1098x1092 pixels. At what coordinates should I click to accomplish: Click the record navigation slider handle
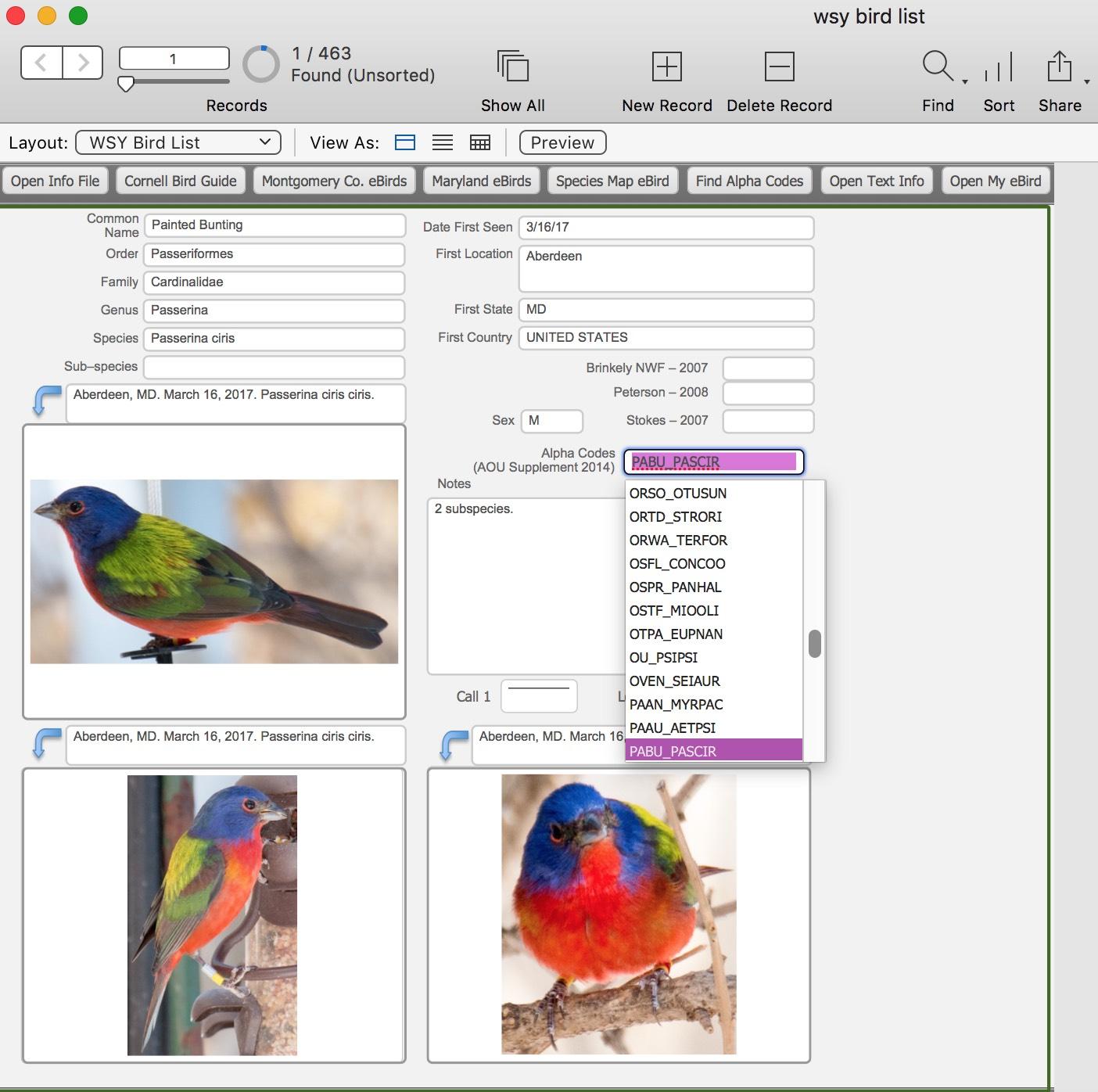[x=125, y=84]
